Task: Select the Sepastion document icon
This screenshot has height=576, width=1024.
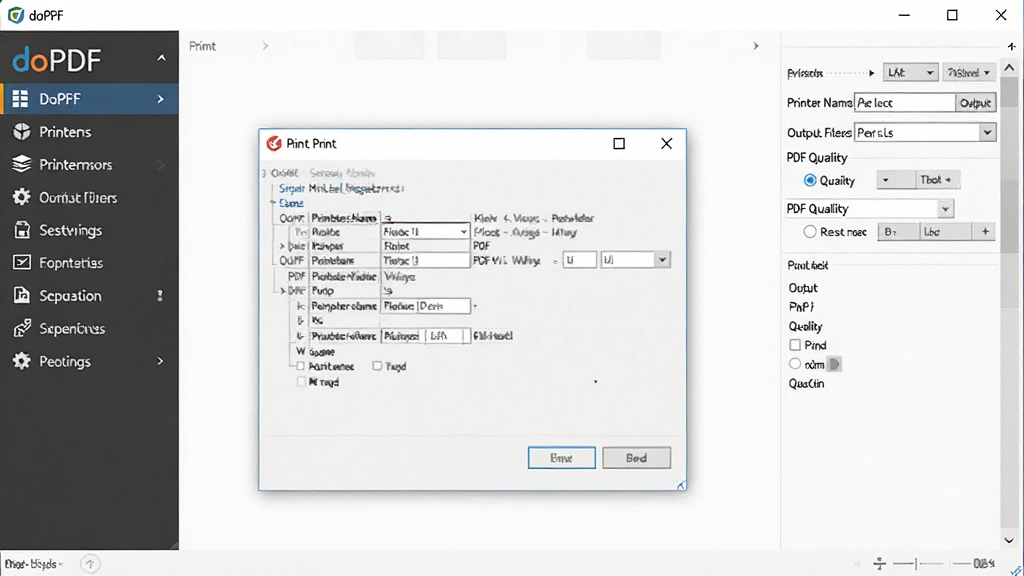Action: [22, 295]
